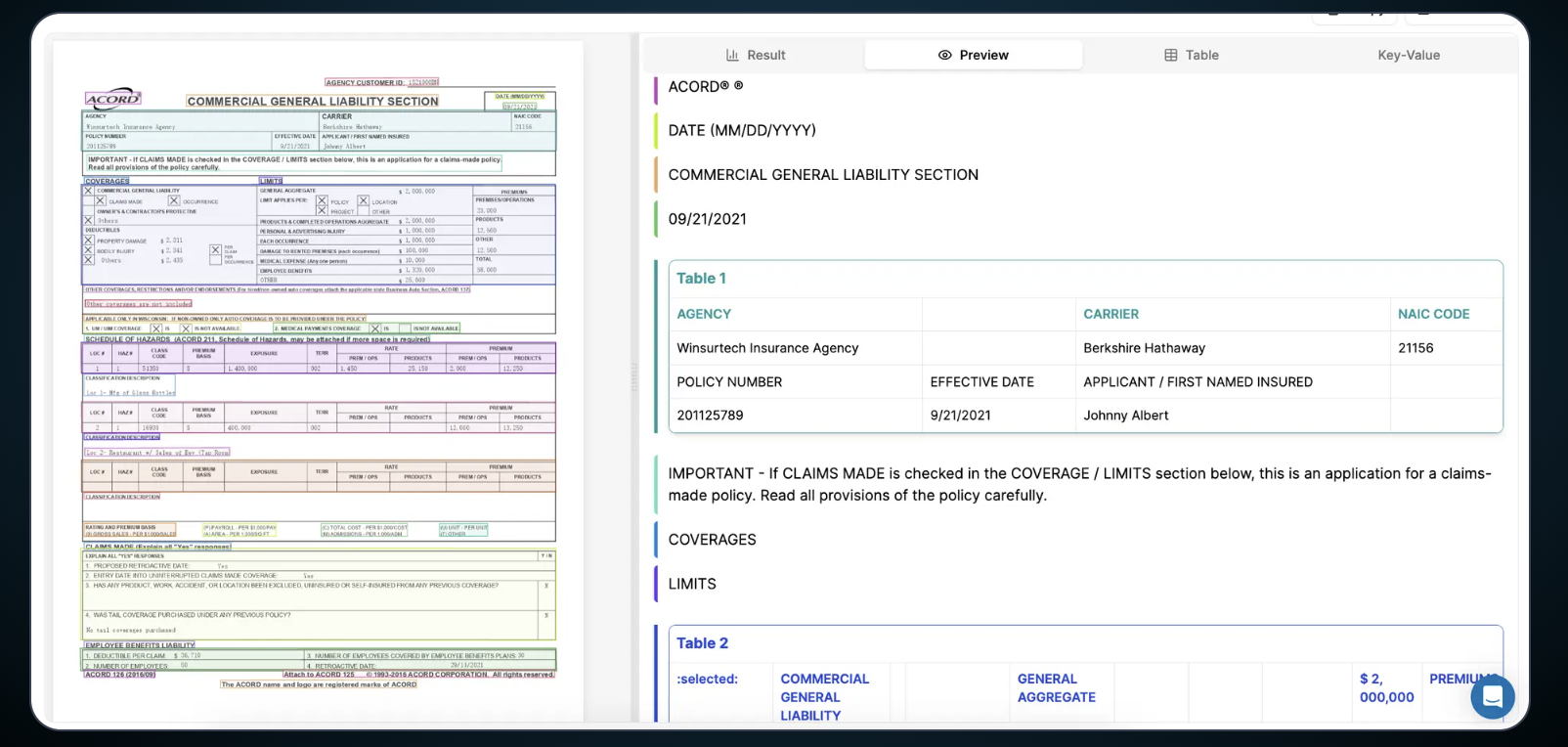Image resolution: width=1568 pixels, height=747 pixels.
Task: Click the panel divider grip handle
Action: click(x=633, y=377)
